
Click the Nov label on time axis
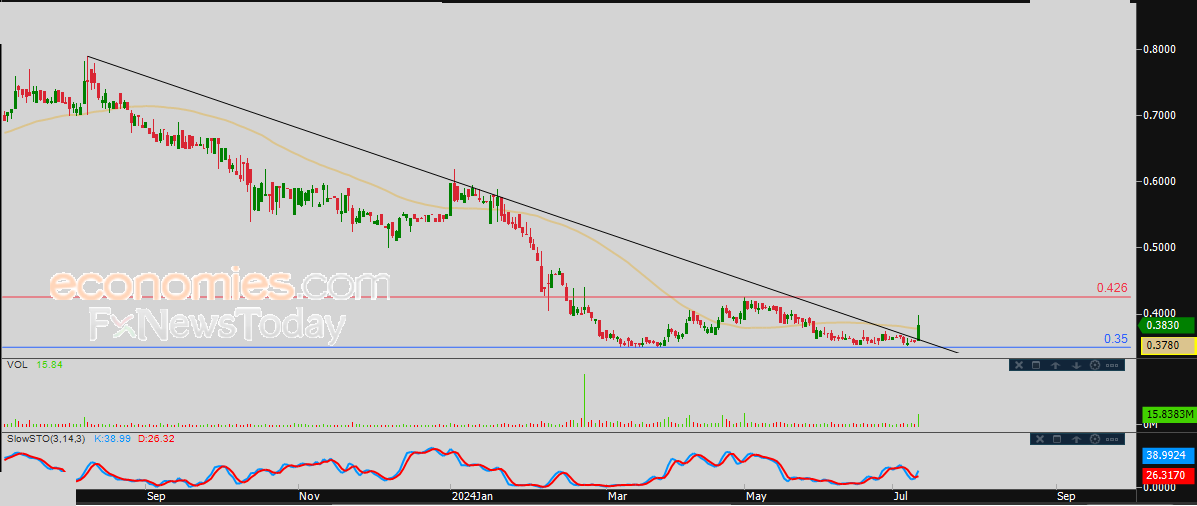pyautogui.click(x=308, y=497)
